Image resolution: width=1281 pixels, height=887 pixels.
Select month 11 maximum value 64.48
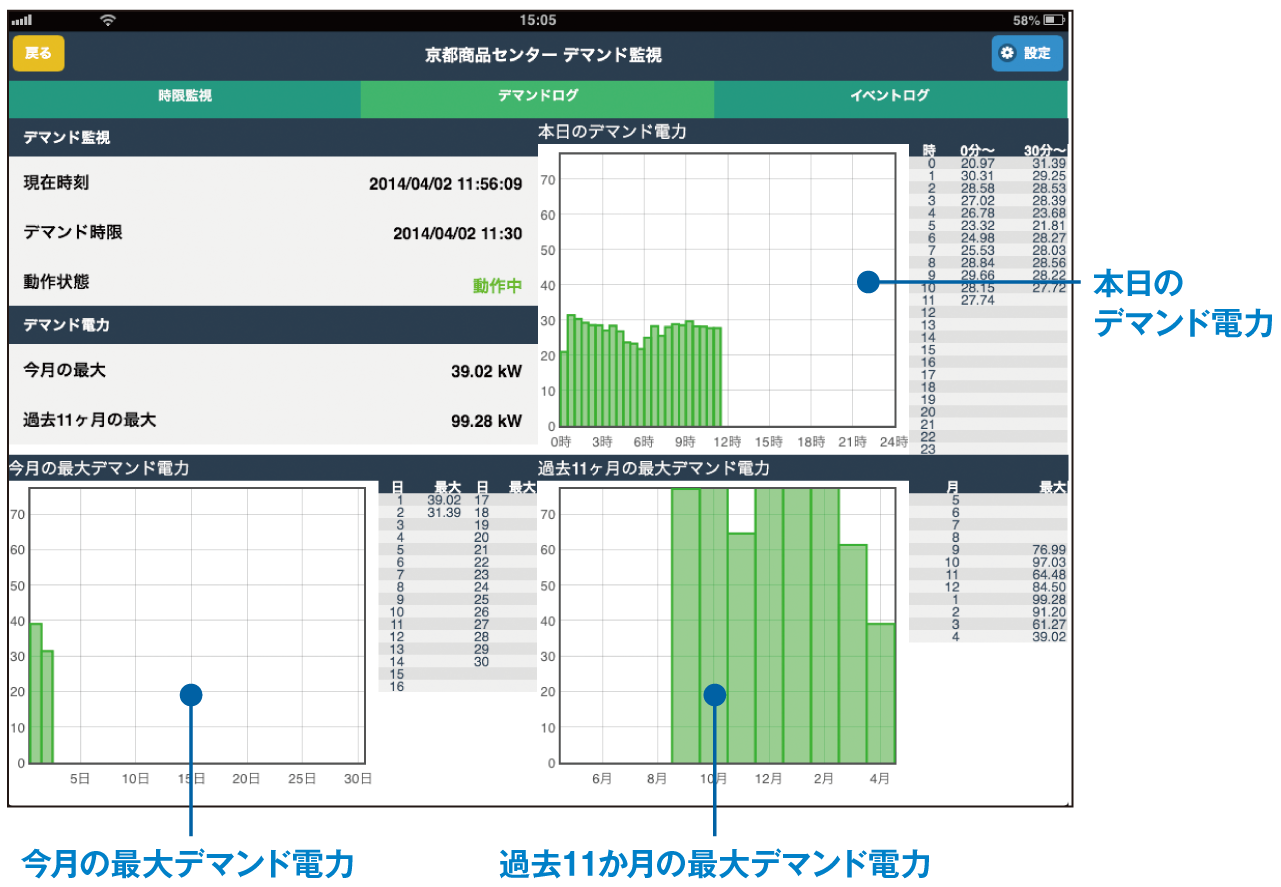[x=1049, y=574]
